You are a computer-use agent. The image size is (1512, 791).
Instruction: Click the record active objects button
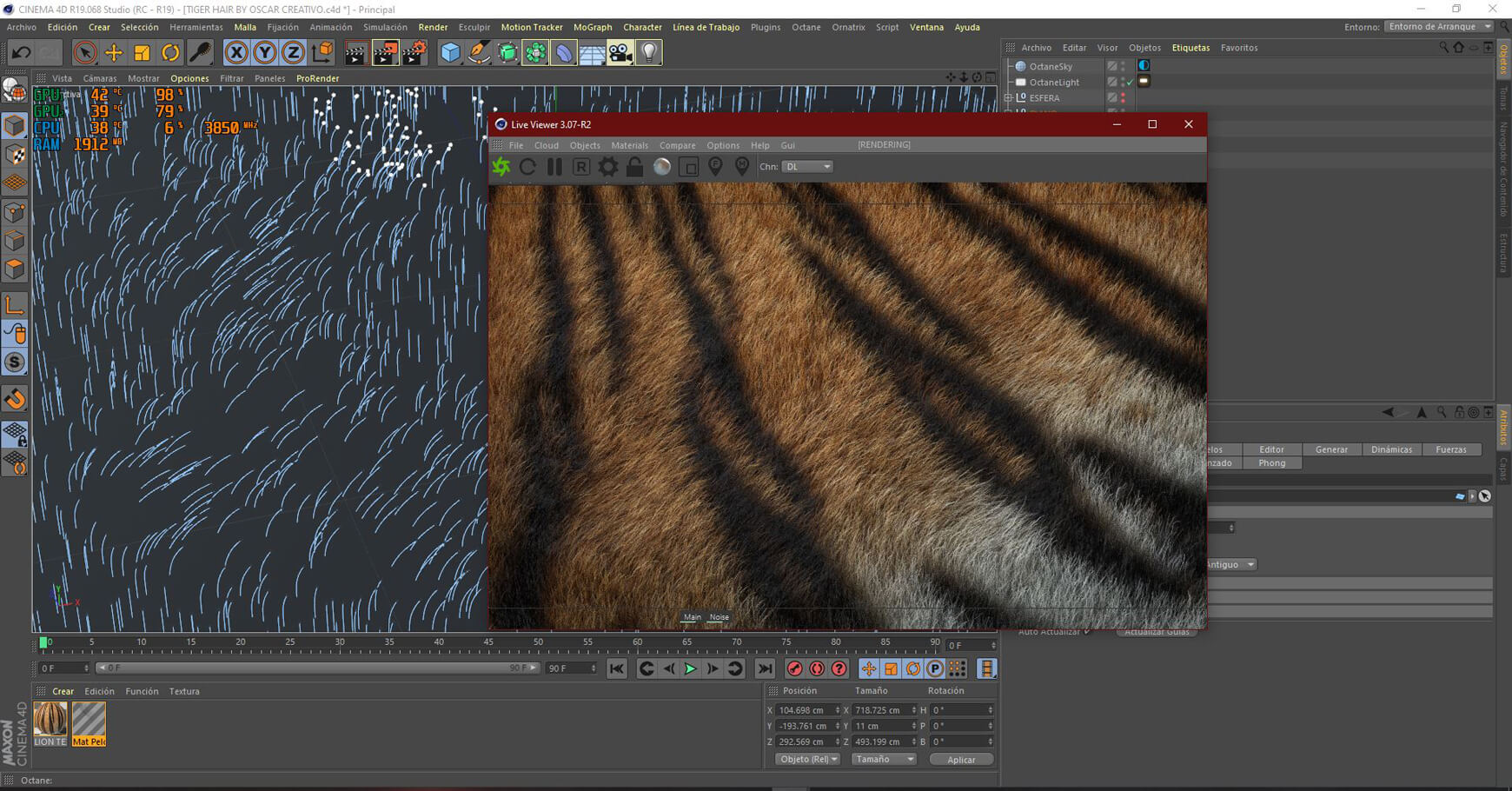(794, 668)
